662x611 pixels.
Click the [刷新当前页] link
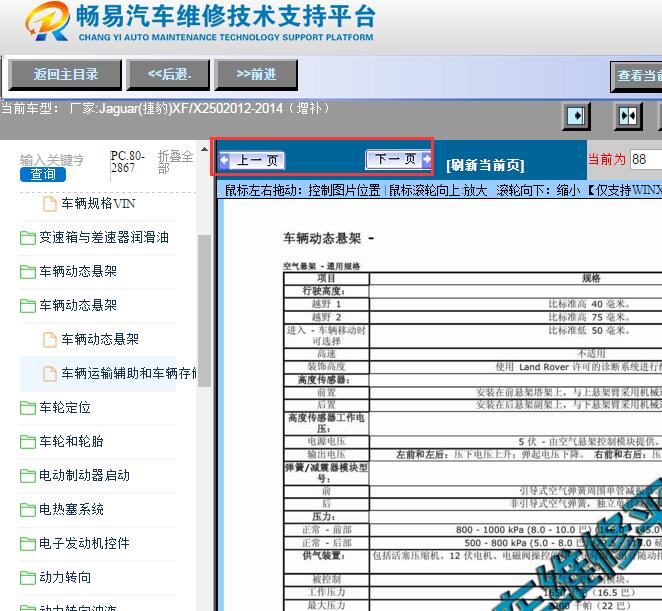coord(485,165)
